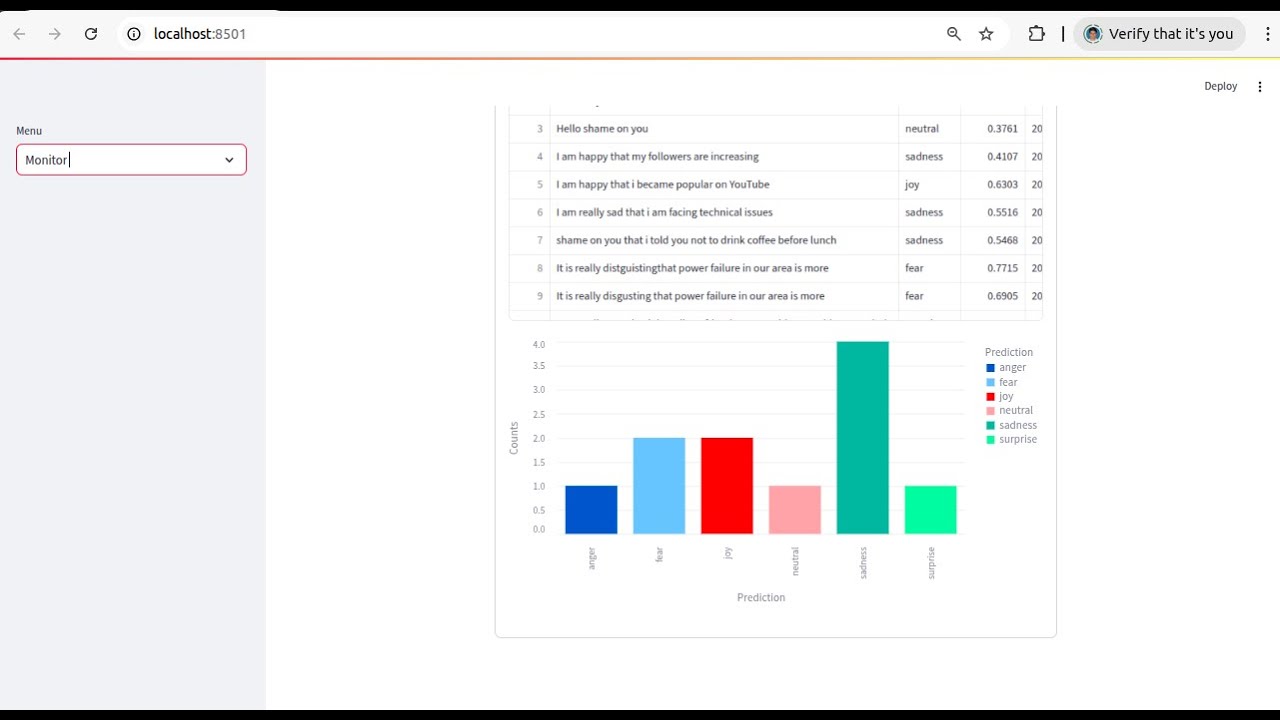Bookmark this page with the star
Viewport: 1280px width, 720px height.
click(x=986, y=34)
